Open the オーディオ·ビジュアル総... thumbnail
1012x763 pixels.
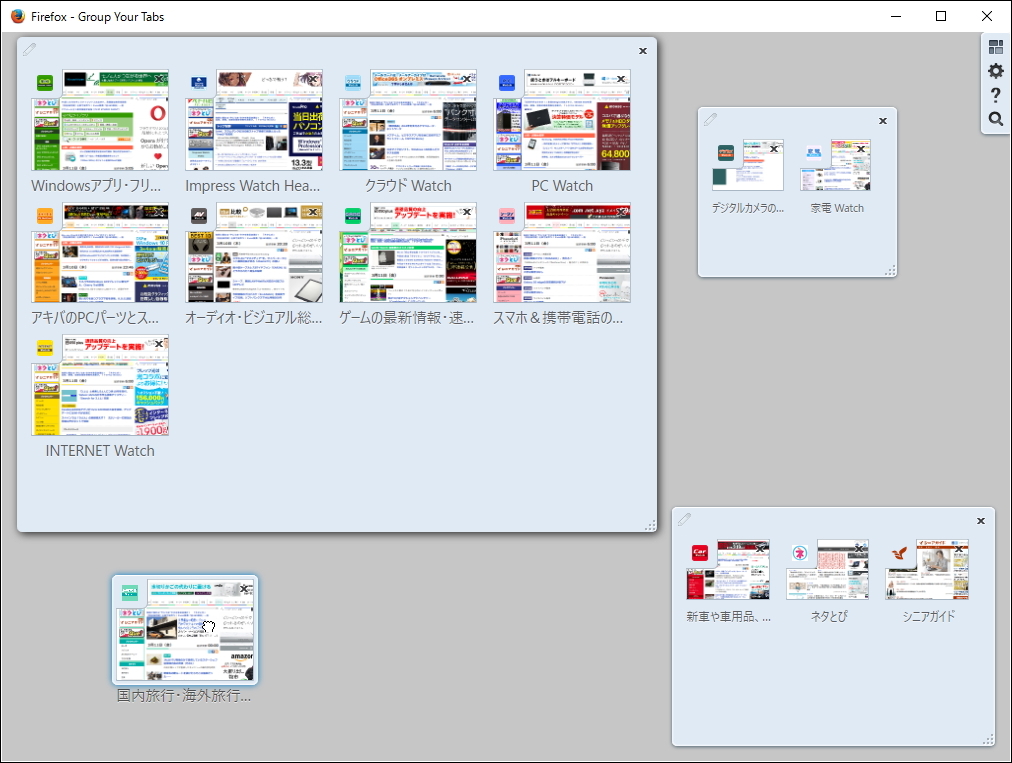[254, 253]
